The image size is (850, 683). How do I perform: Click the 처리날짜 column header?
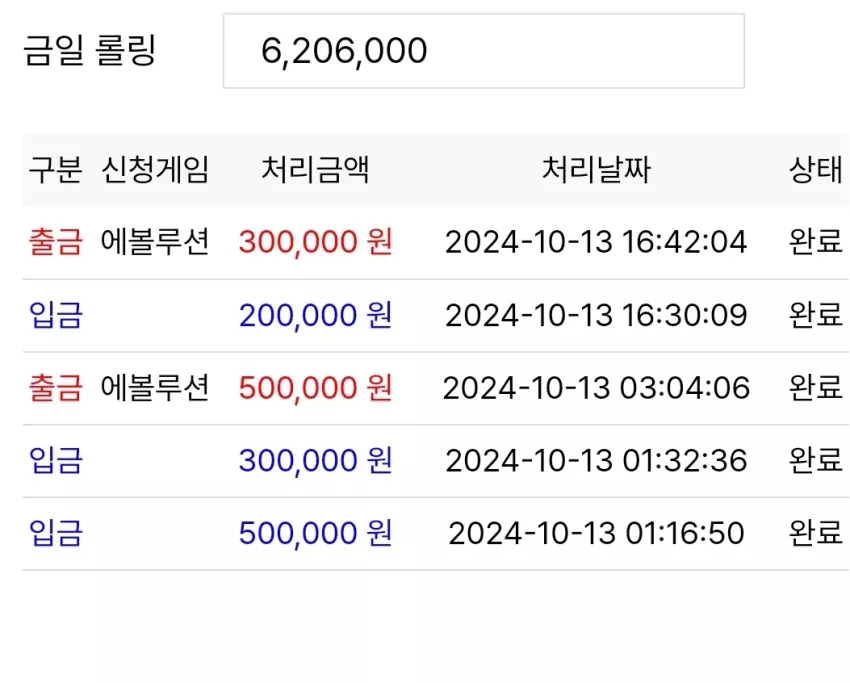coord(596,170)
